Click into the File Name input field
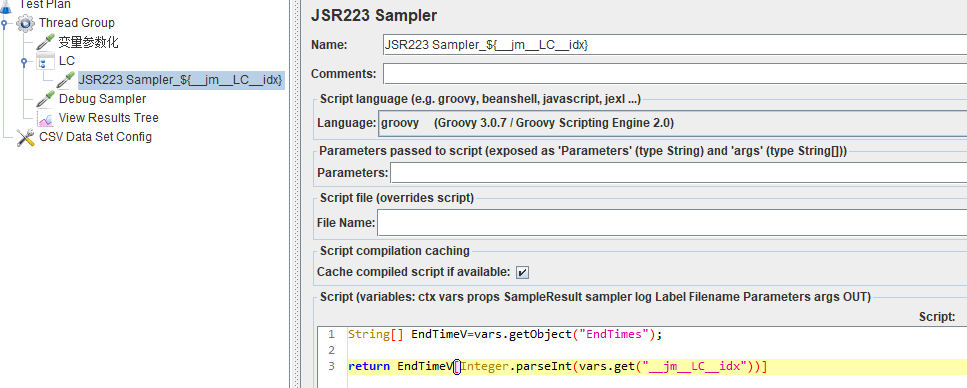The height and width of the screenshot is (388, 967). (672, 223)
